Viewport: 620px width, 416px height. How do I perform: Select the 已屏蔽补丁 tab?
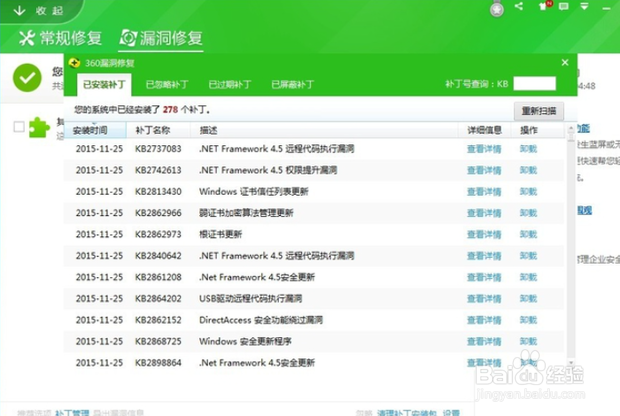292,84
